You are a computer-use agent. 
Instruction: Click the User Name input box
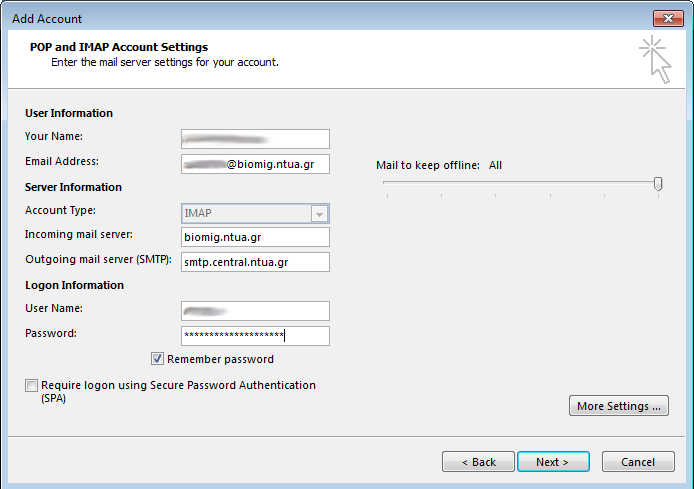(x=255, y=311)
